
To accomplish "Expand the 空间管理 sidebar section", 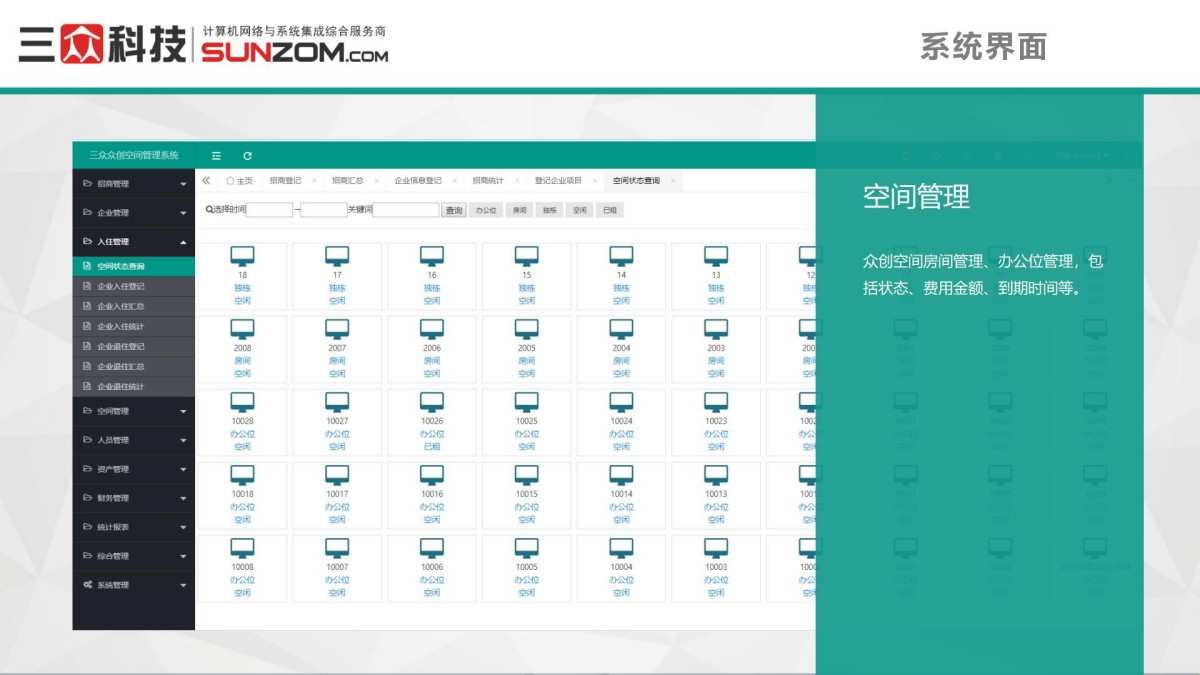I will [x=133, y=411].
